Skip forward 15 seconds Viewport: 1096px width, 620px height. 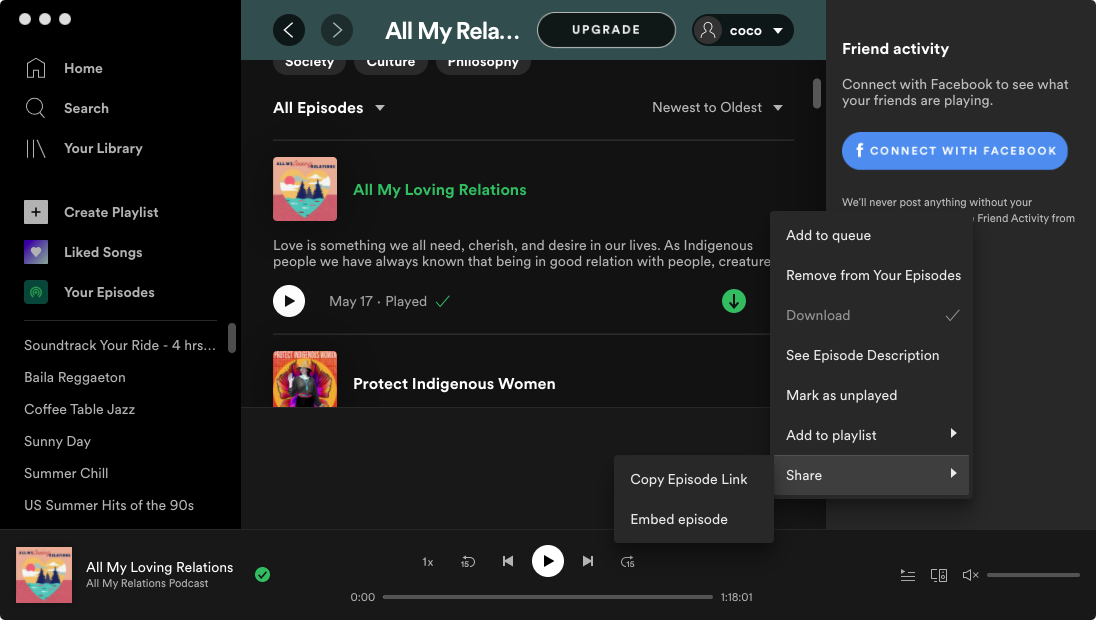coord(628,562)
